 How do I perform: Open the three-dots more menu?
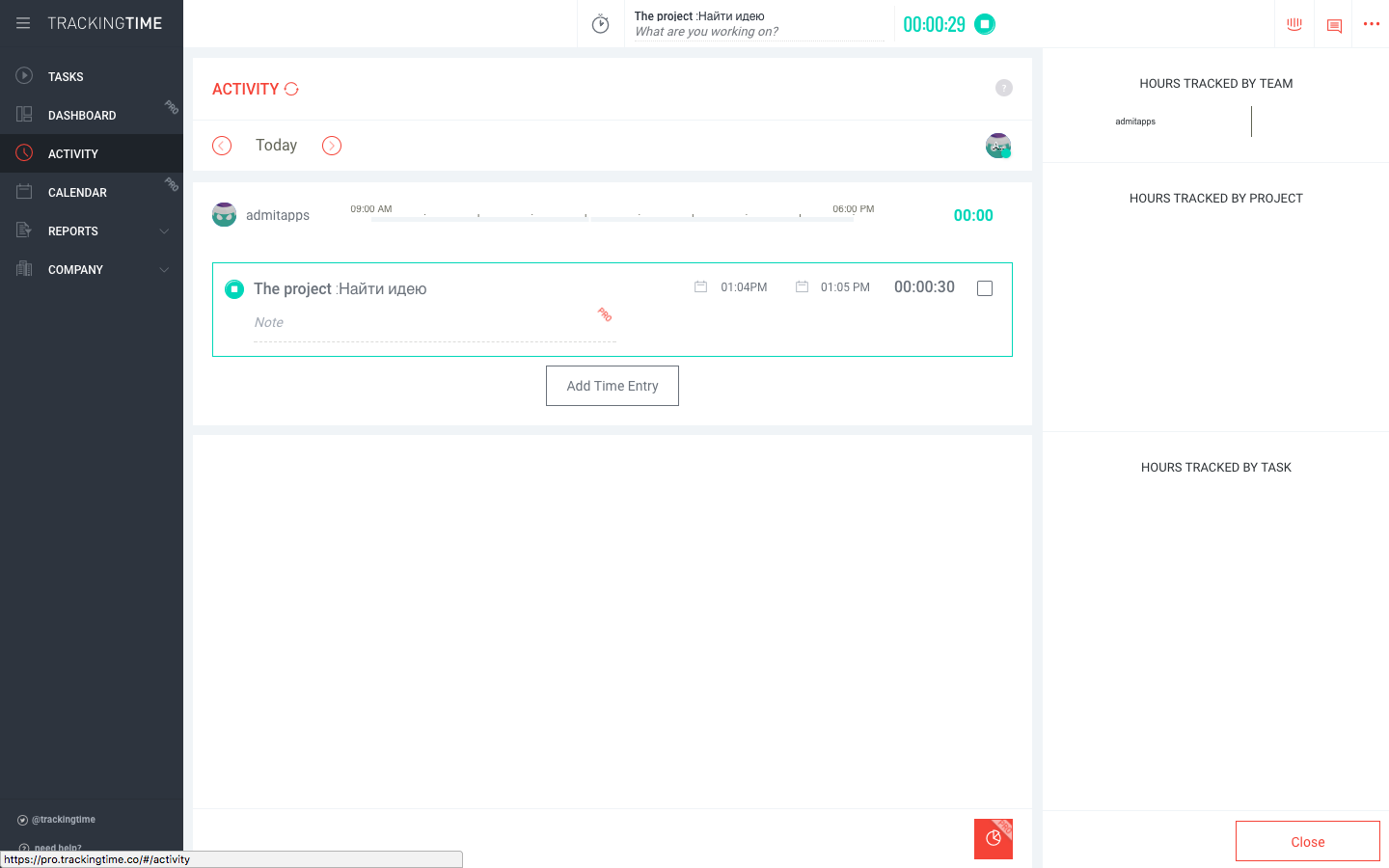1372,24
